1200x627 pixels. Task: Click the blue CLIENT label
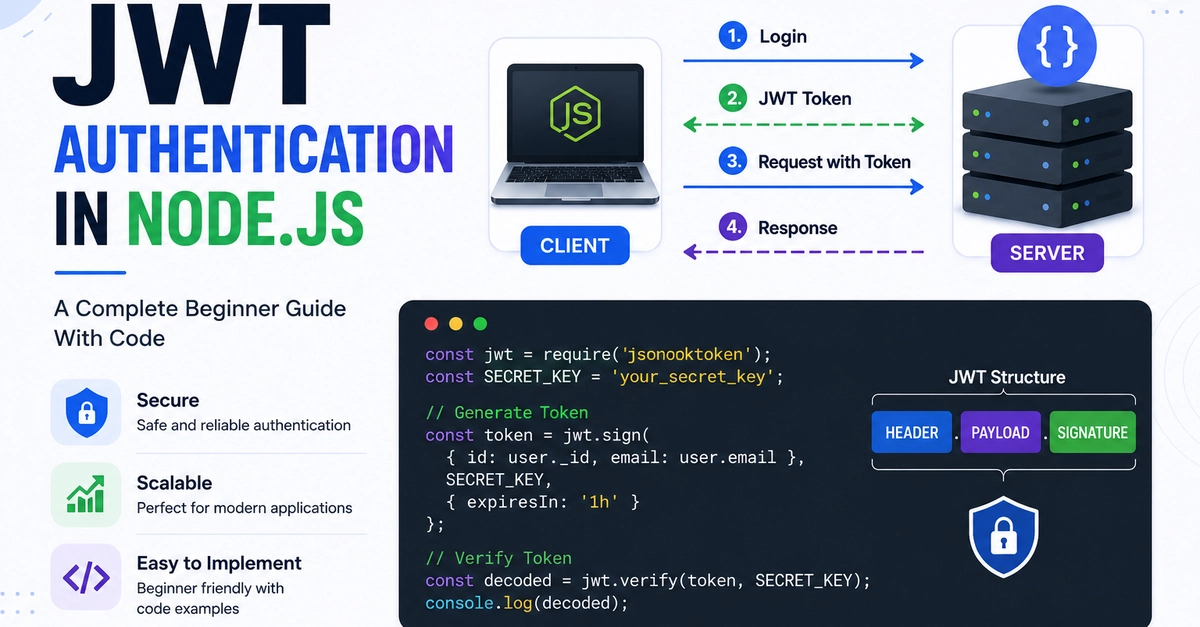[x=575, y=246]
